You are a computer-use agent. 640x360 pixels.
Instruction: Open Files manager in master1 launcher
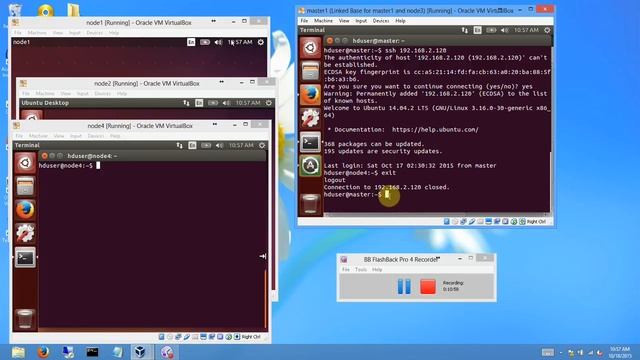[x=310, y=71]
